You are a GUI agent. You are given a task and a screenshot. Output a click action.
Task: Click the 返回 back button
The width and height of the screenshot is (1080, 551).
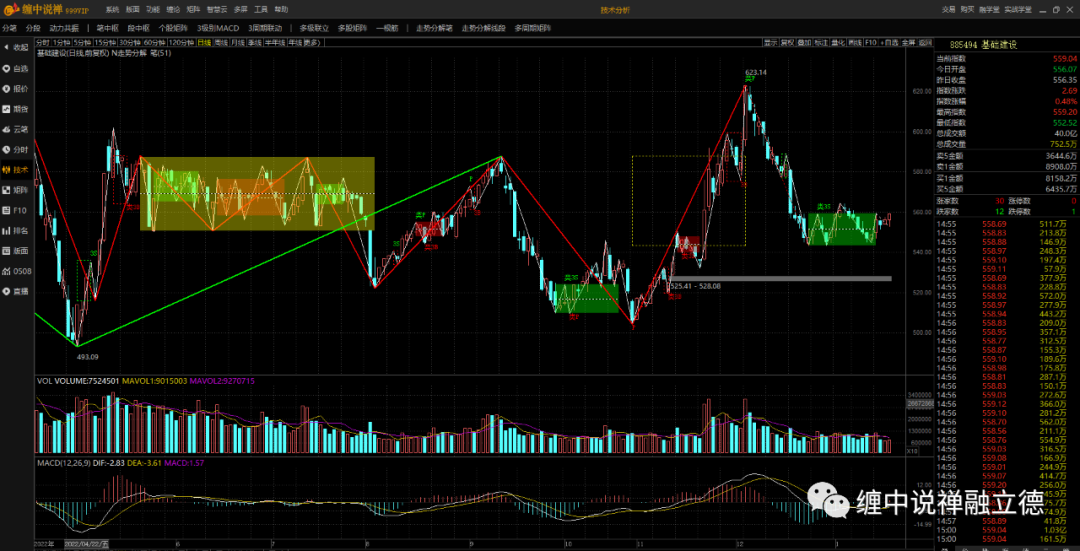click(x=925, y=43)
